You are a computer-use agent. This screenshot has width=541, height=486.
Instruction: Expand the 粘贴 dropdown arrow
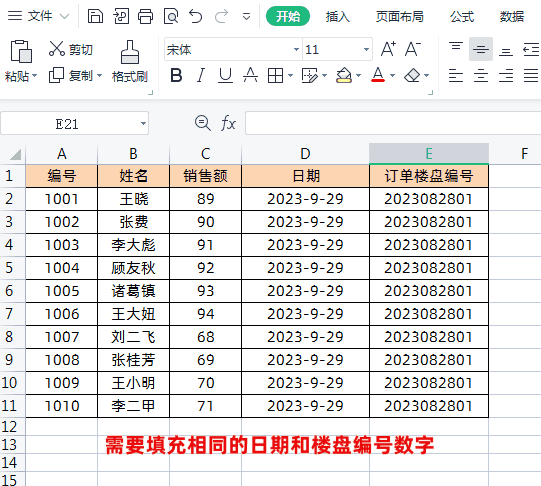click(x=35, y=75)
